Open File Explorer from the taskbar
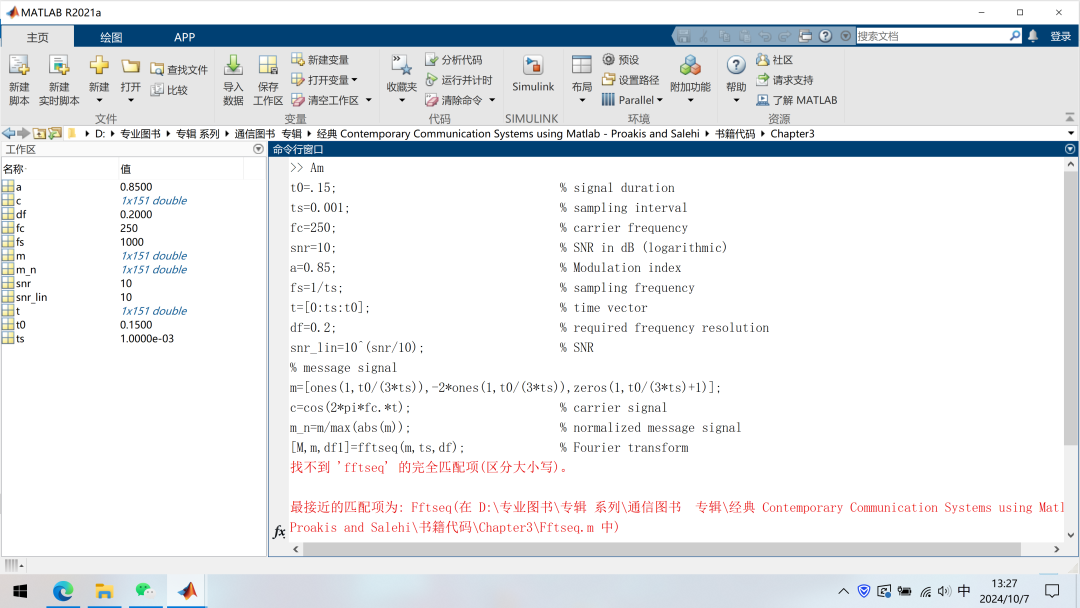 (x=104, y=591)
